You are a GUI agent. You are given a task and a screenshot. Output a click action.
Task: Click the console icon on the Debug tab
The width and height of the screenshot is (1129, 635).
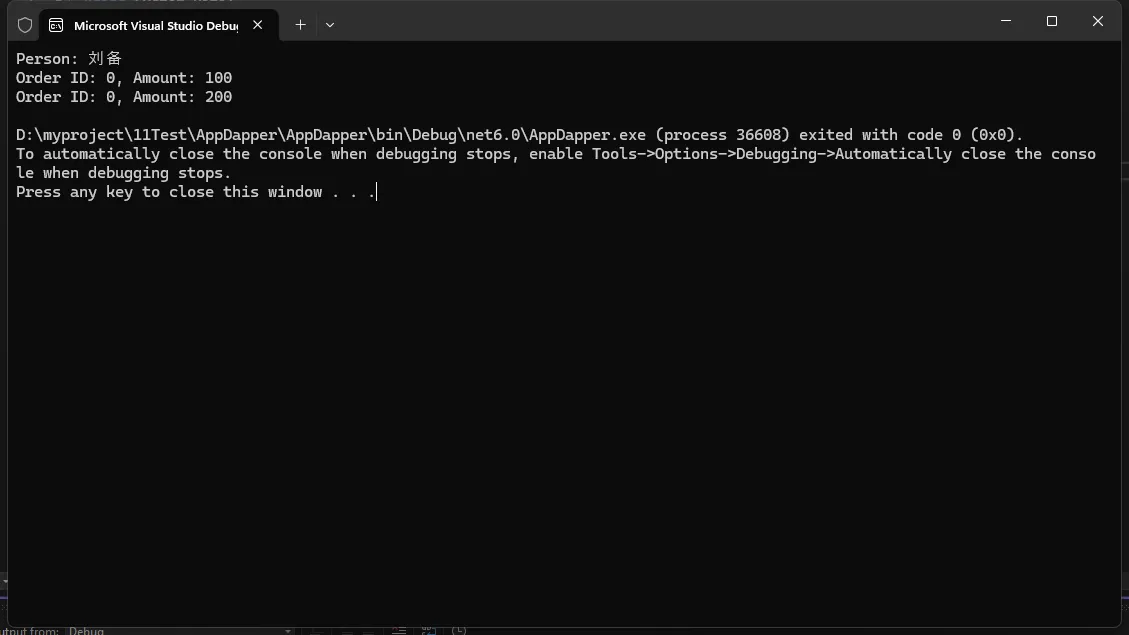[x=57, y=25]
